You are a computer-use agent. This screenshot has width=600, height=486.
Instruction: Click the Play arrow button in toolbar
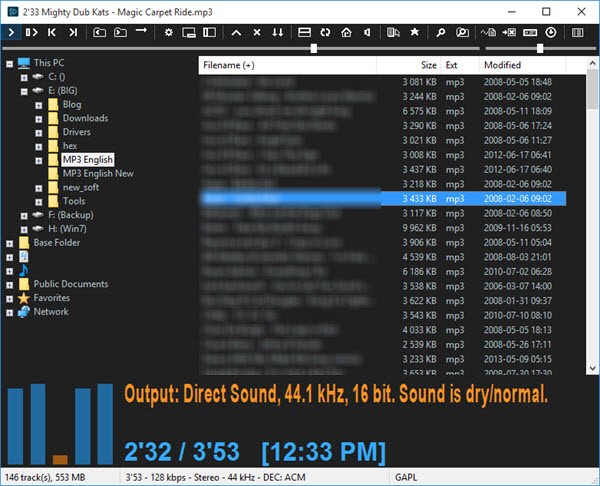(x=11, y=33)
